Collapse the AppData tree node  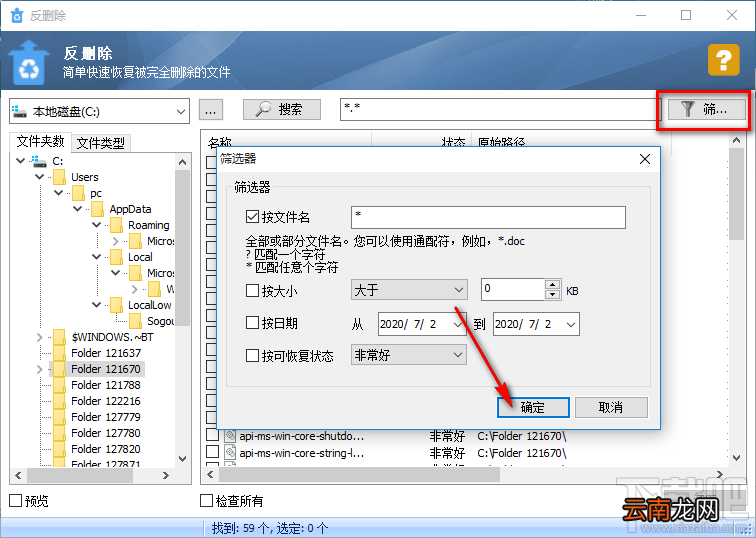click(x=78, y=209)
